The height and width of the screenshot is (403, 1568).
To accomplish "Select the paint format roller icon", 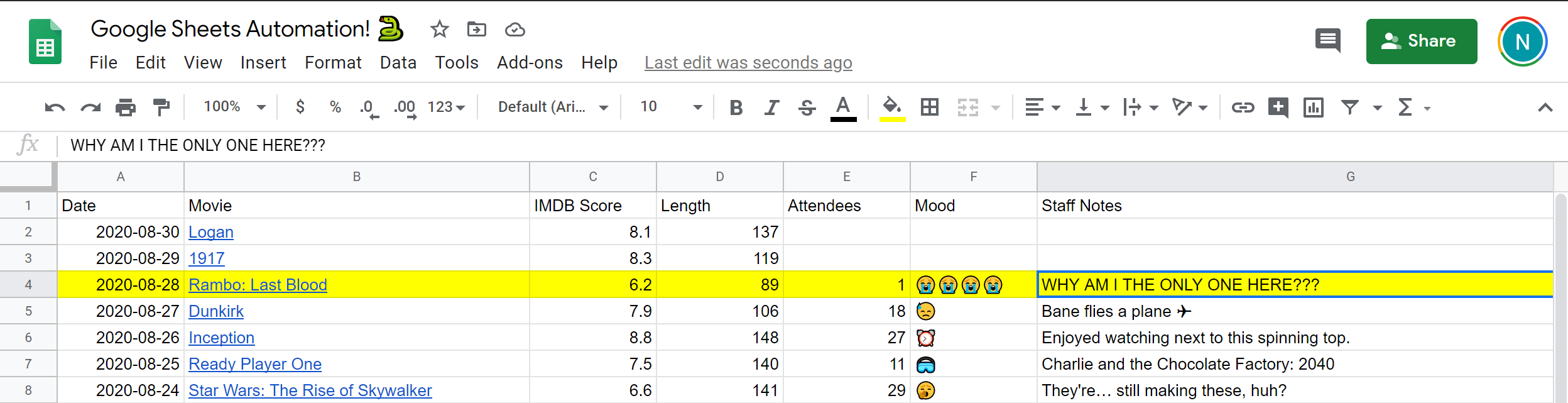I will pos(161,108).
